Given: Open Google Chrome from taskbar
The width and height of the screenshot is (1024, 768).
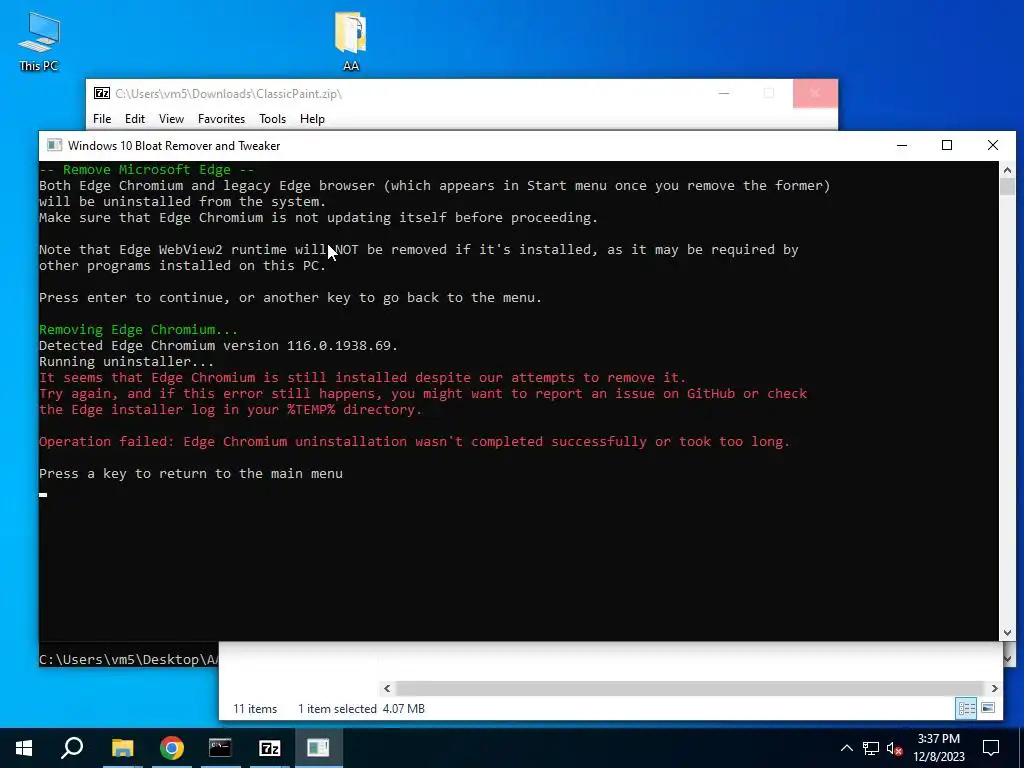Looking at the screenshot, I should click(171, 748).
